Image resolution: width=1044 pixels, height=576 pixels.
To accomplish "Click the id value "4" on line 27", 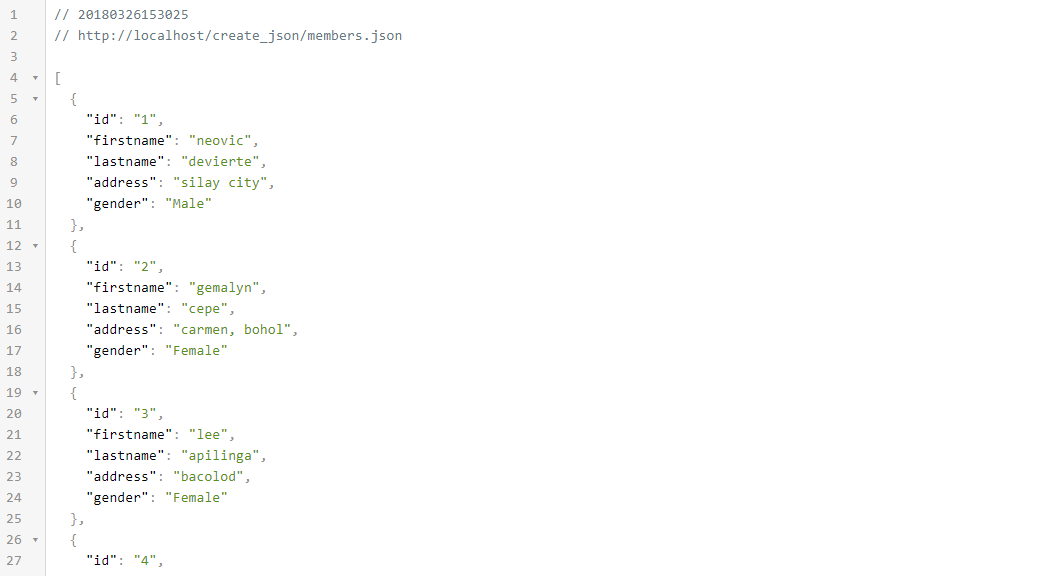I will (x=145, y=561).
